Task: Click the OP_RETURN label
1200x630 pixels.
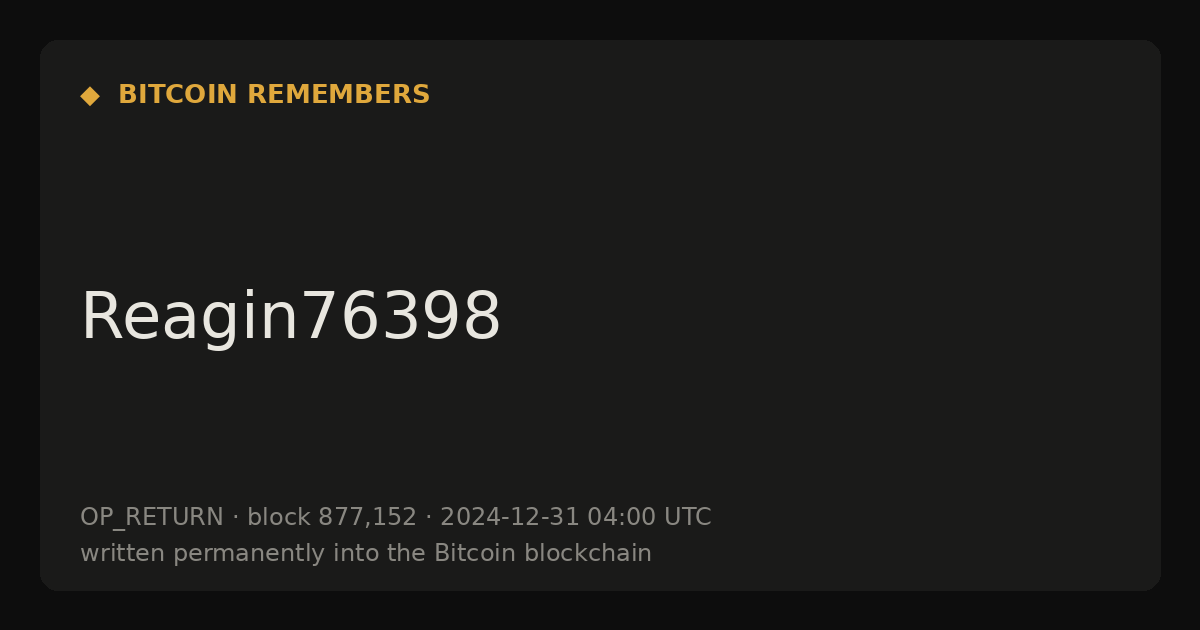Action: pyautogui.click(x=152, y=518)
